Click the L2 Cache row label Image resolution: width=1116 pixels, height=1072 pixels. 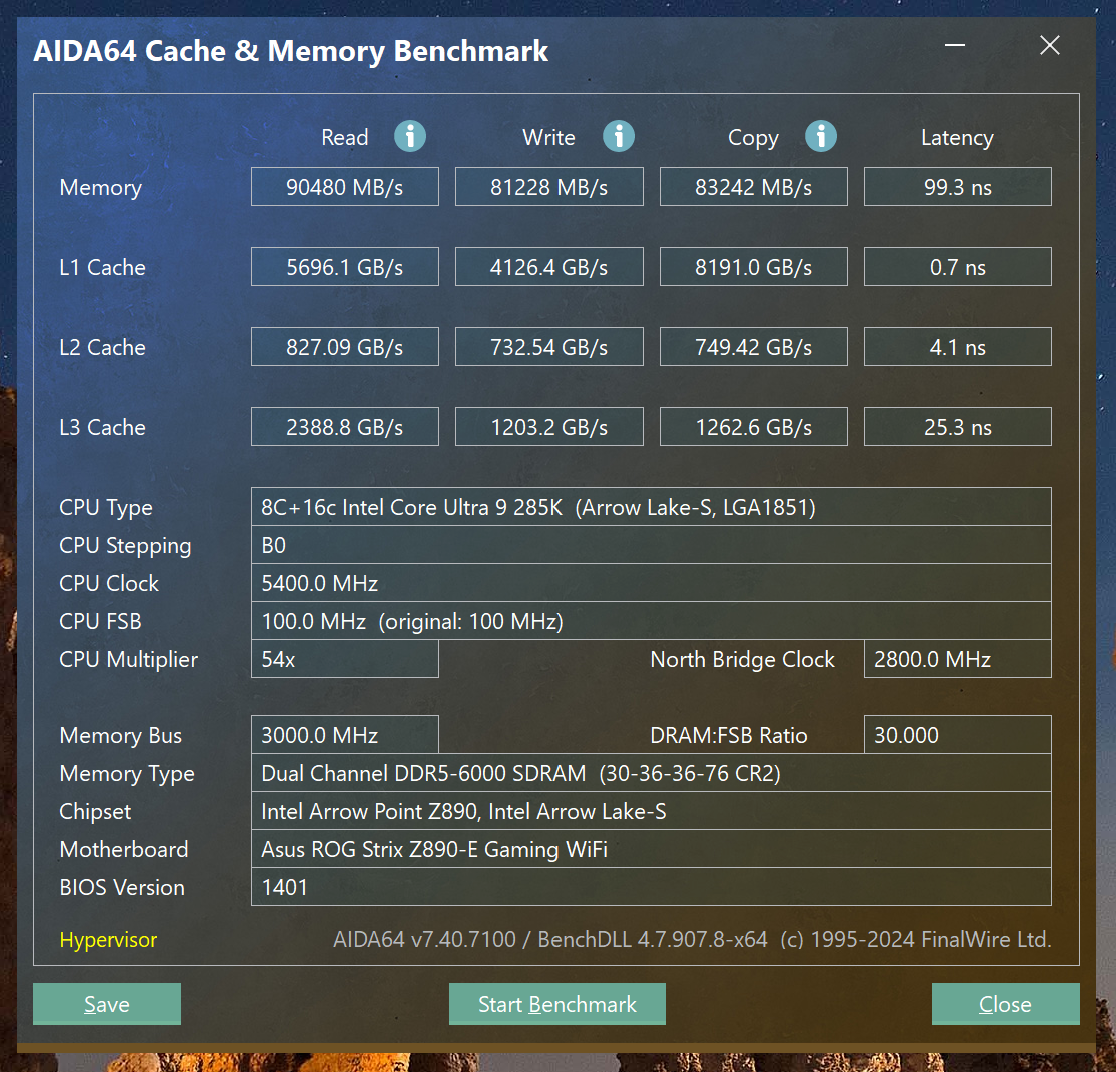102,347
